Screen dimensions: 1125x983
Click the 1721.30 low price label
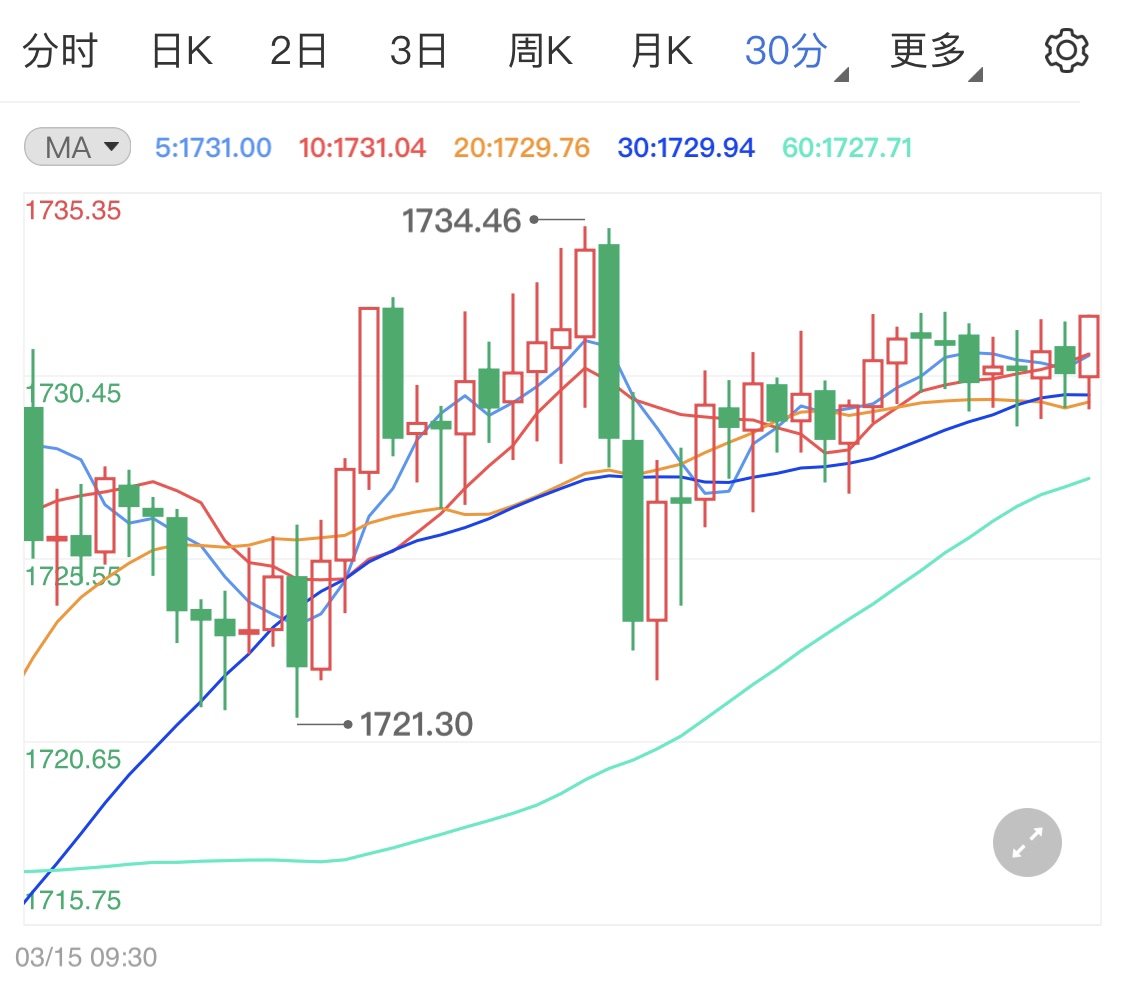coord(416,724)
